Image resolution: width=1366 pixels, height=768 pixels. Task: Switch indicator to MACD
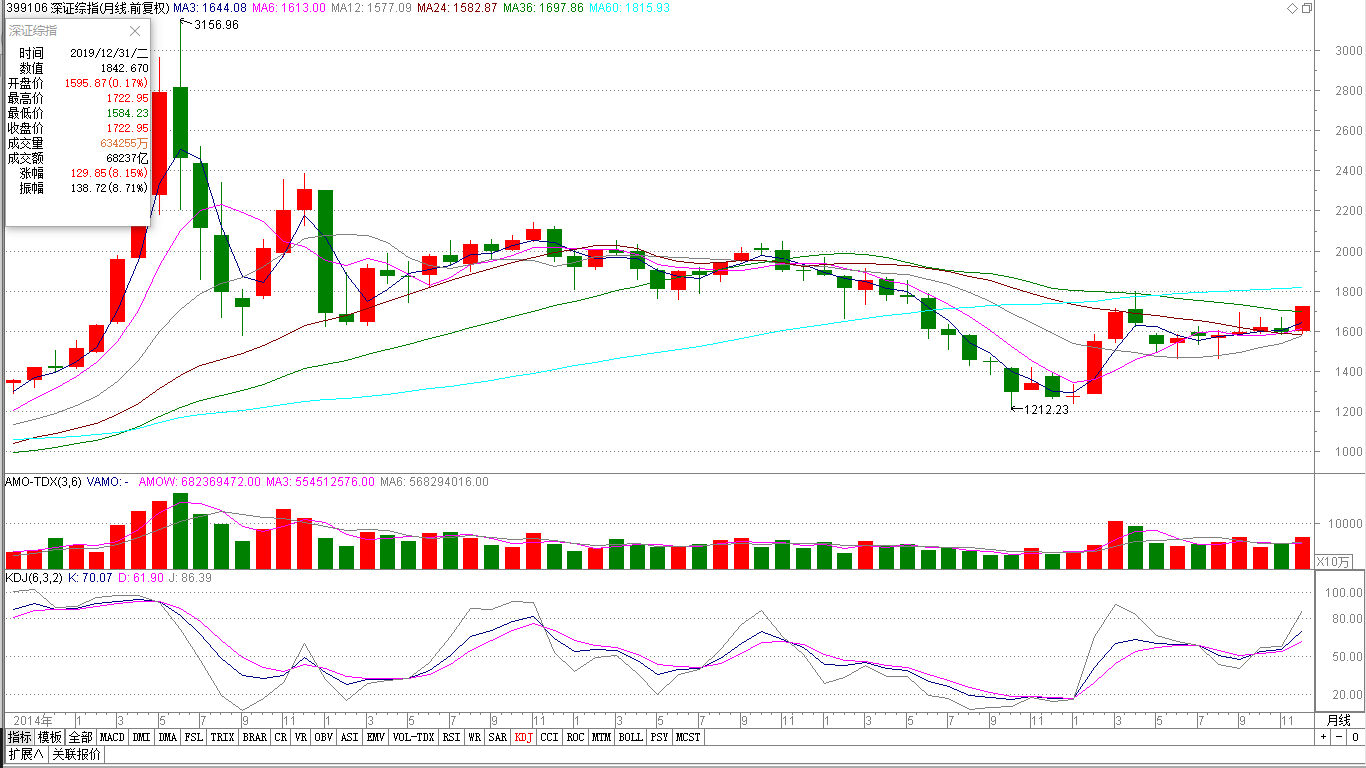pos(113,737)
